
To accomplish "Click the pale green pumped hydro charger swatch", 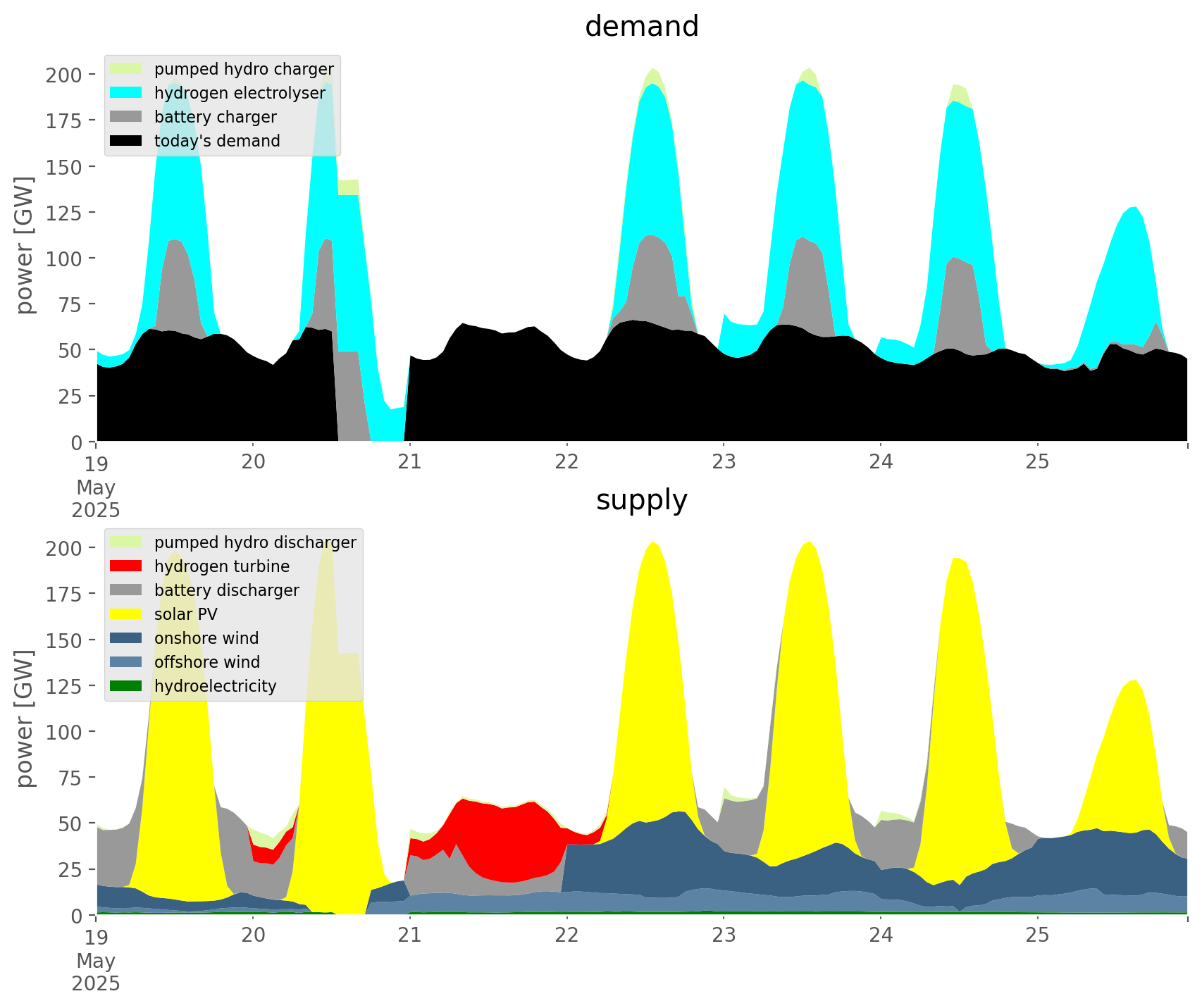I will (x=126, y=69).
